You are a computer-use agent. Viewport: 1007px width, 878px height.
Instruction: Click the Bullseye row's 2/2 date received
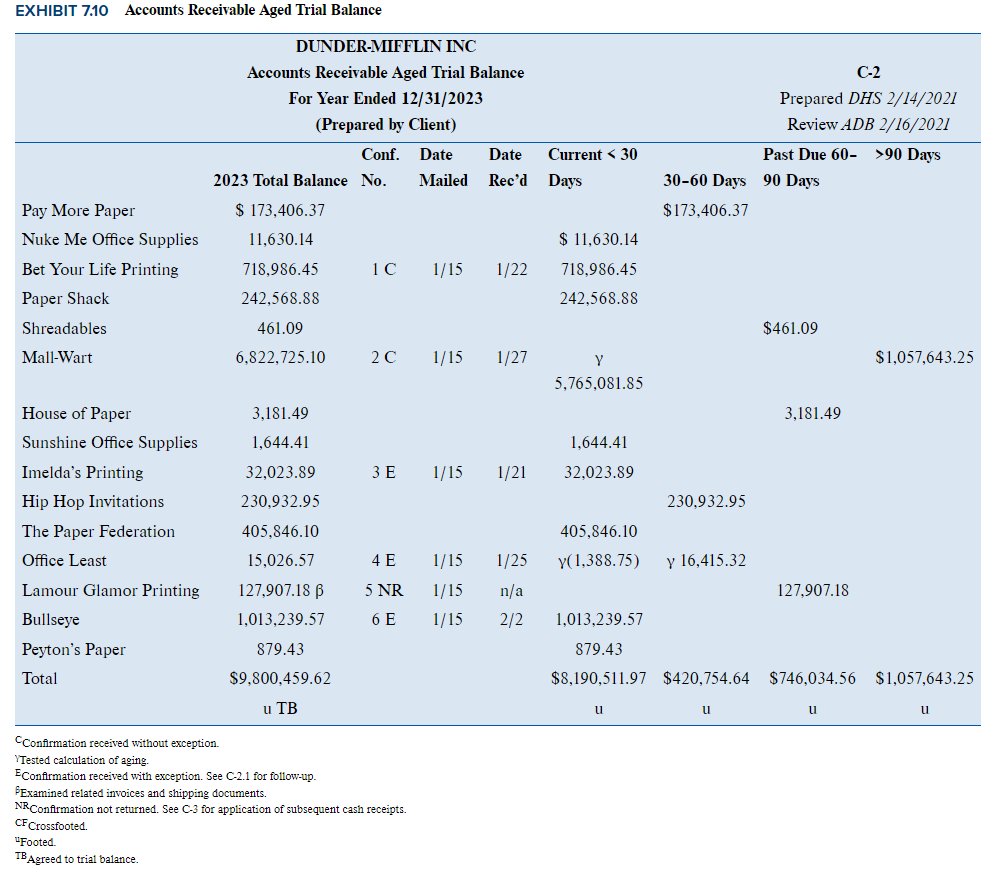(511, 619)
